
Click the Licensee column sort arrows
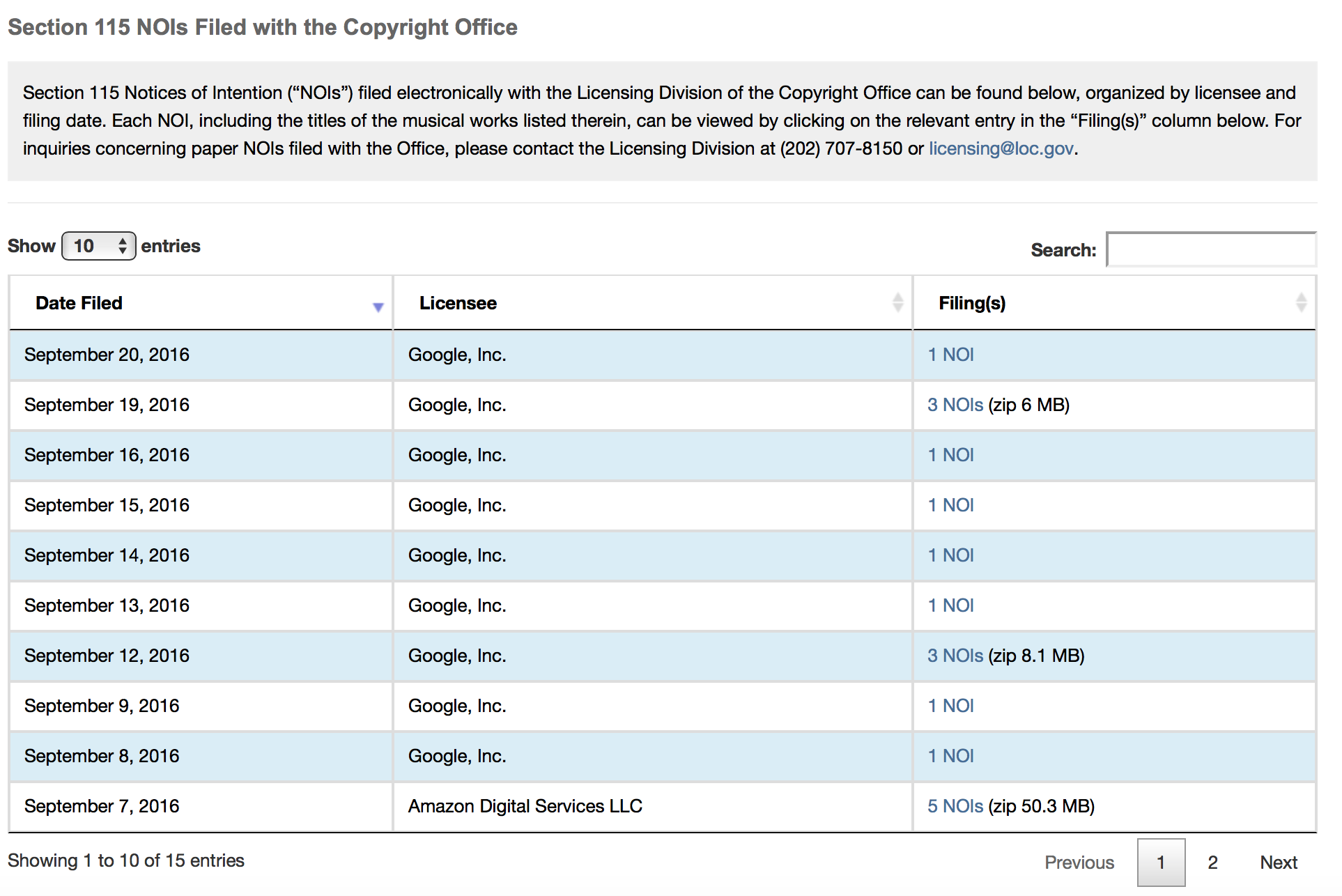click(x=897, y=302)
